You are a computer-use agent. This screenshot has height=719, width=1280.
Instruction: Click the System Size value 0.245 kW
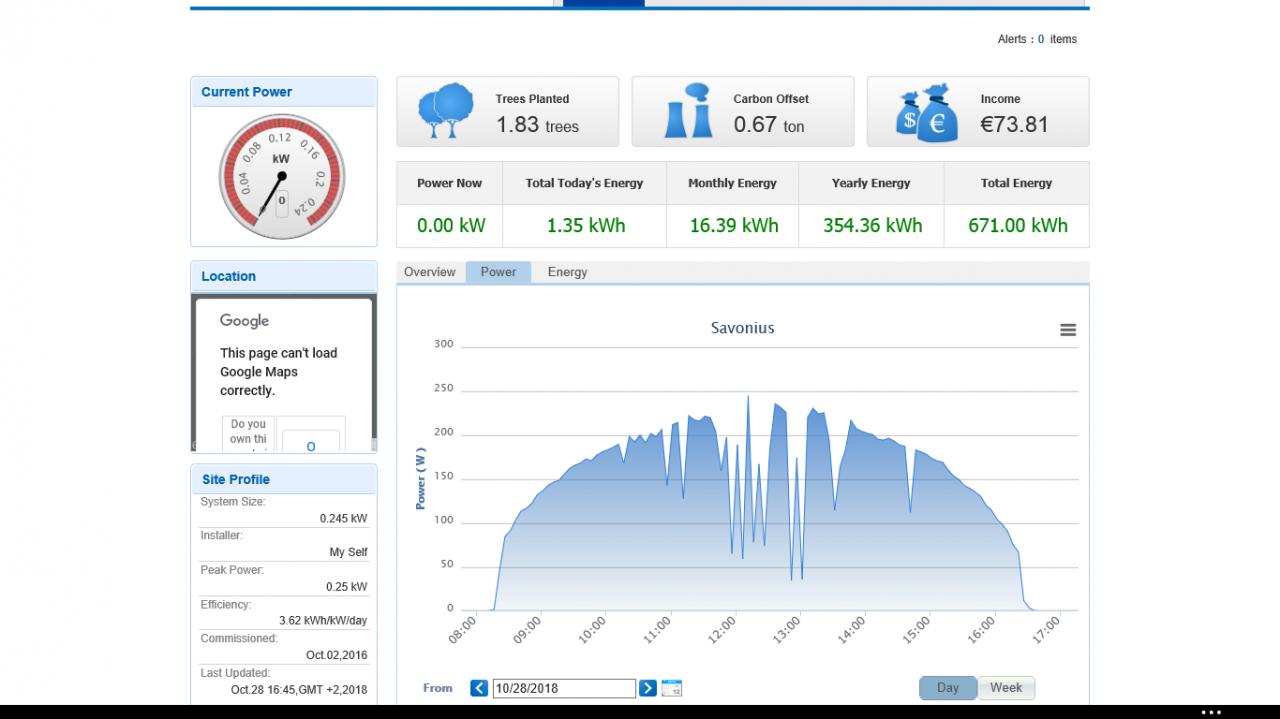(343, 519)
